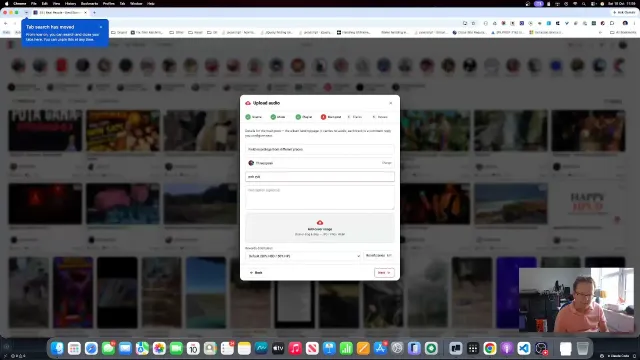Viewport: 640px width, 360px height.
Task: Click the beneficiaries button next to rewards
Action: click(378, 256)
